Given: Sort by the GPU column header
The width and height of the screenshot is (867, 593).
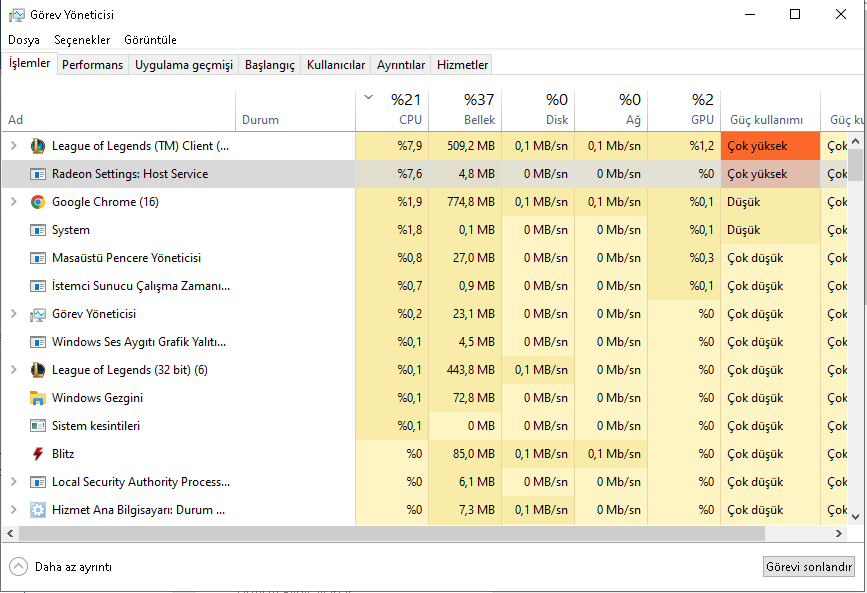Looking at the screenshot, I should [x=684, y=110].
